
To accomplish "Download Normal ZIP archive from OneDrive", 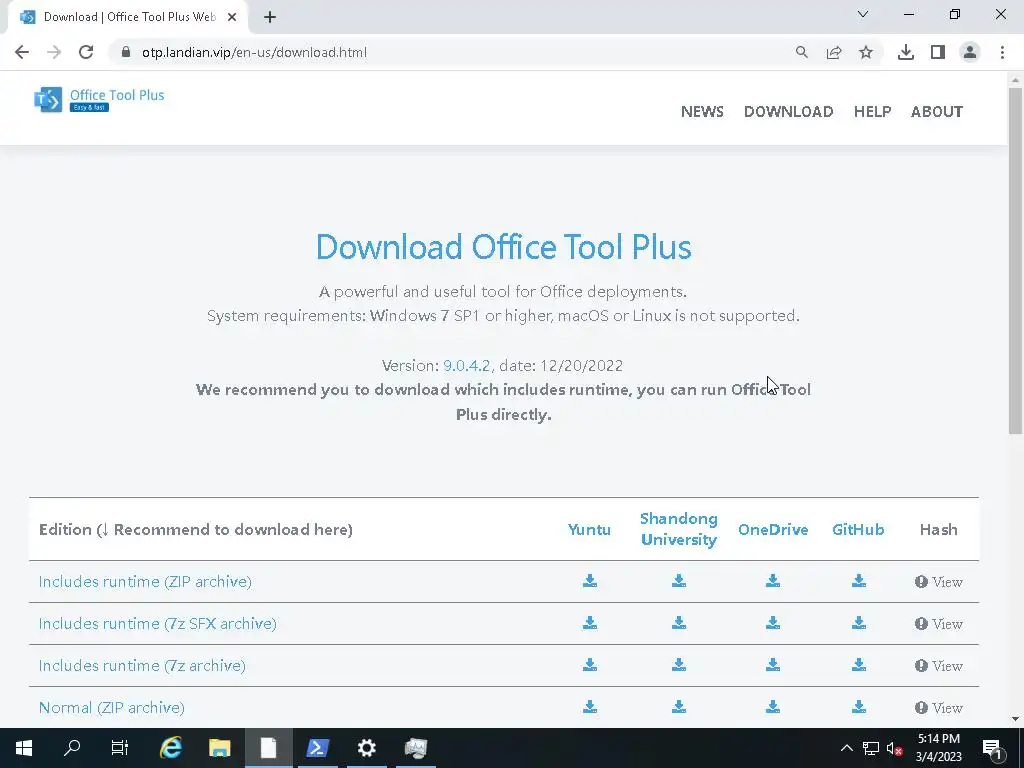I will click(x=773, y=707).
